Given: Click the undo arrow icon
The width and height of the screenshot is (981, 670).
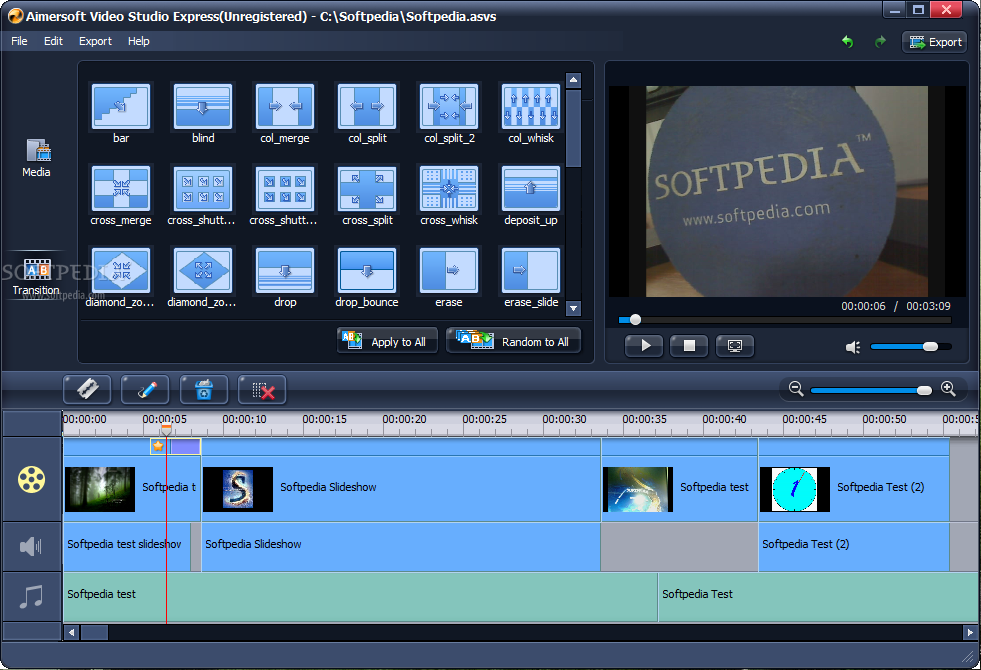Looking at the screenshot, I should point(848,42).
